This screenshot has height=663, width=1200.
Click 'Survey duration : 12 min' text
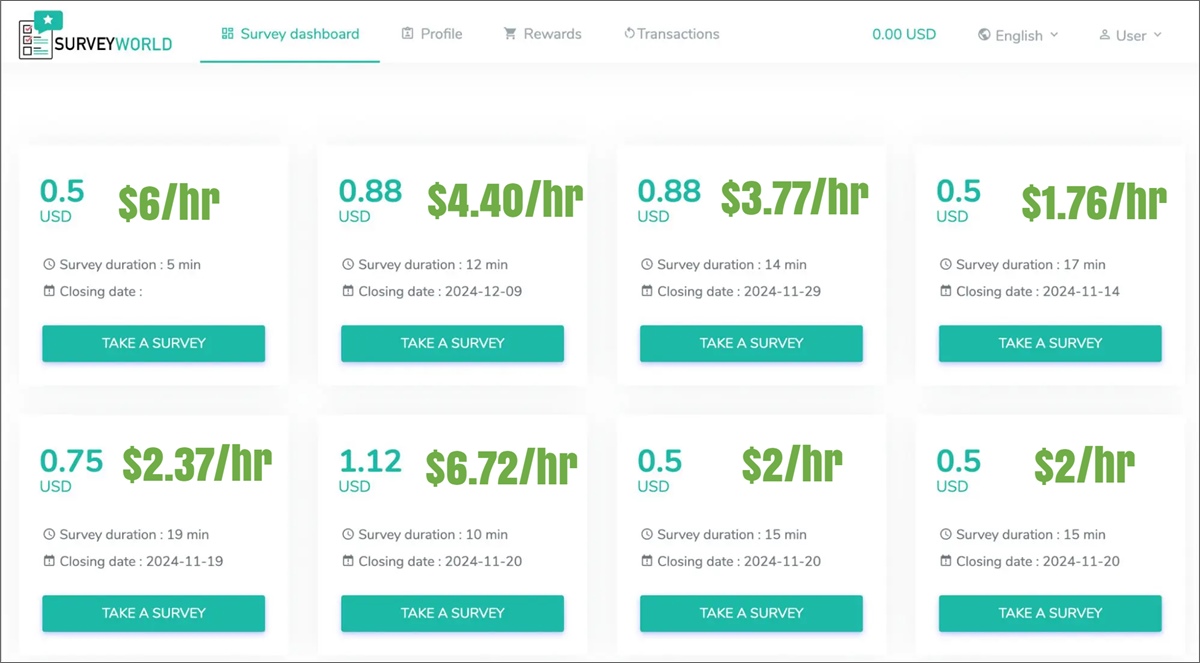click(433, 265)
